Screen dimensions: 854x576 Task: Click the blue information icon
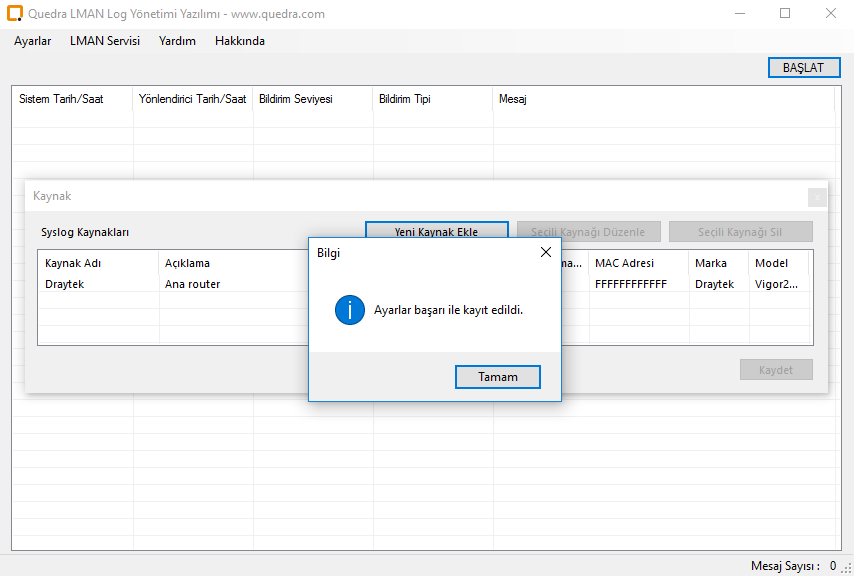349,310
